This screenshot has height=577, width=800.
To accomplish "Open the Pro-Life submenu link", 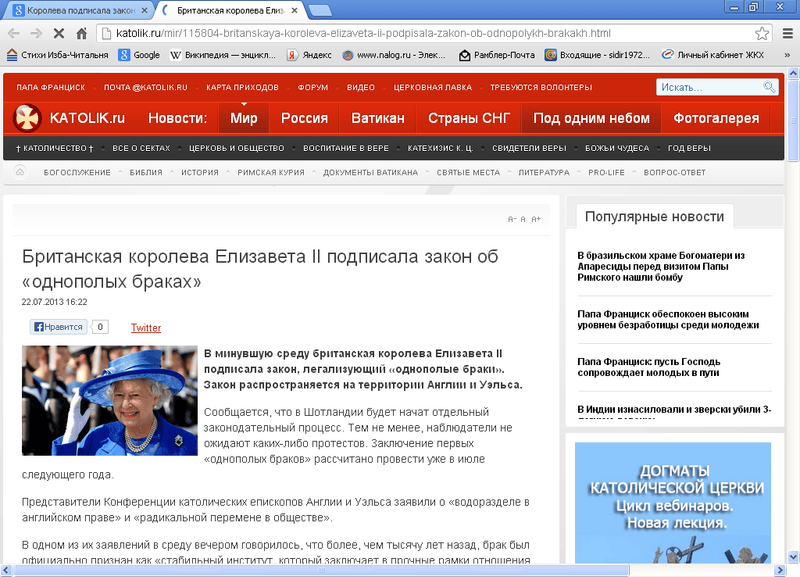I will coord(606,172).
